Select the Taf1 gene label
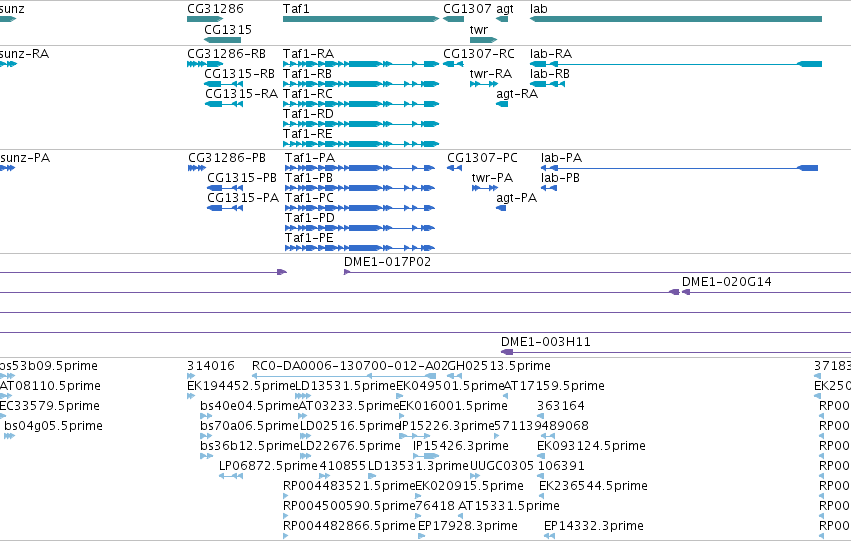 coord(296,9)
